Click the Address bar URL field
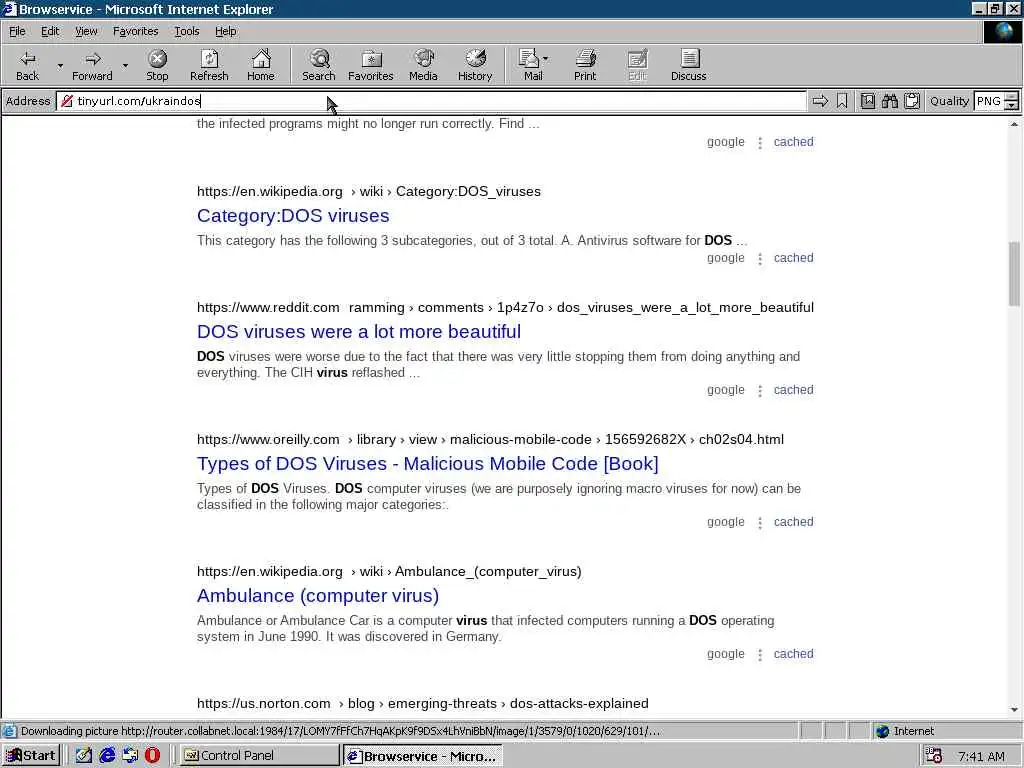Viewport: 1024px width, 768px height. point(431,101)
